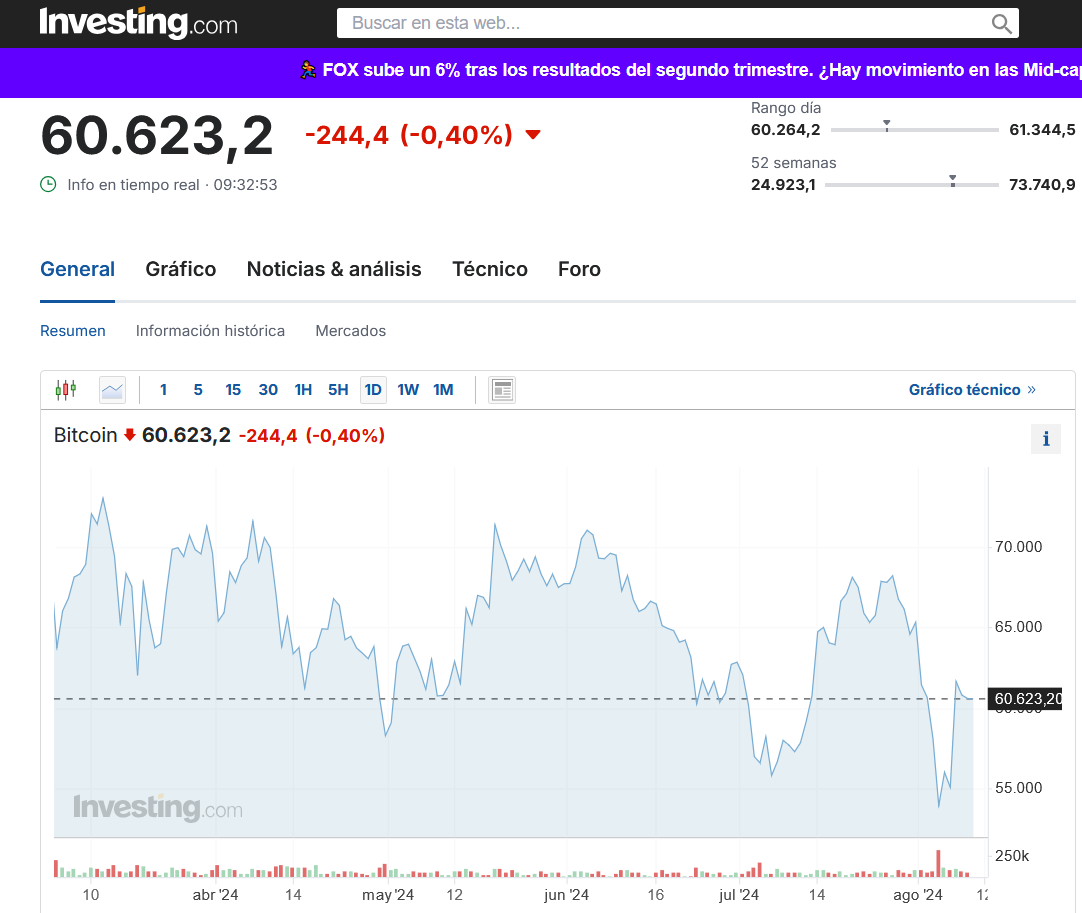This screenshot has width=1082, height=913.
Task: Click the 52-week low value 24.923,1
Action: coord(783,185)
